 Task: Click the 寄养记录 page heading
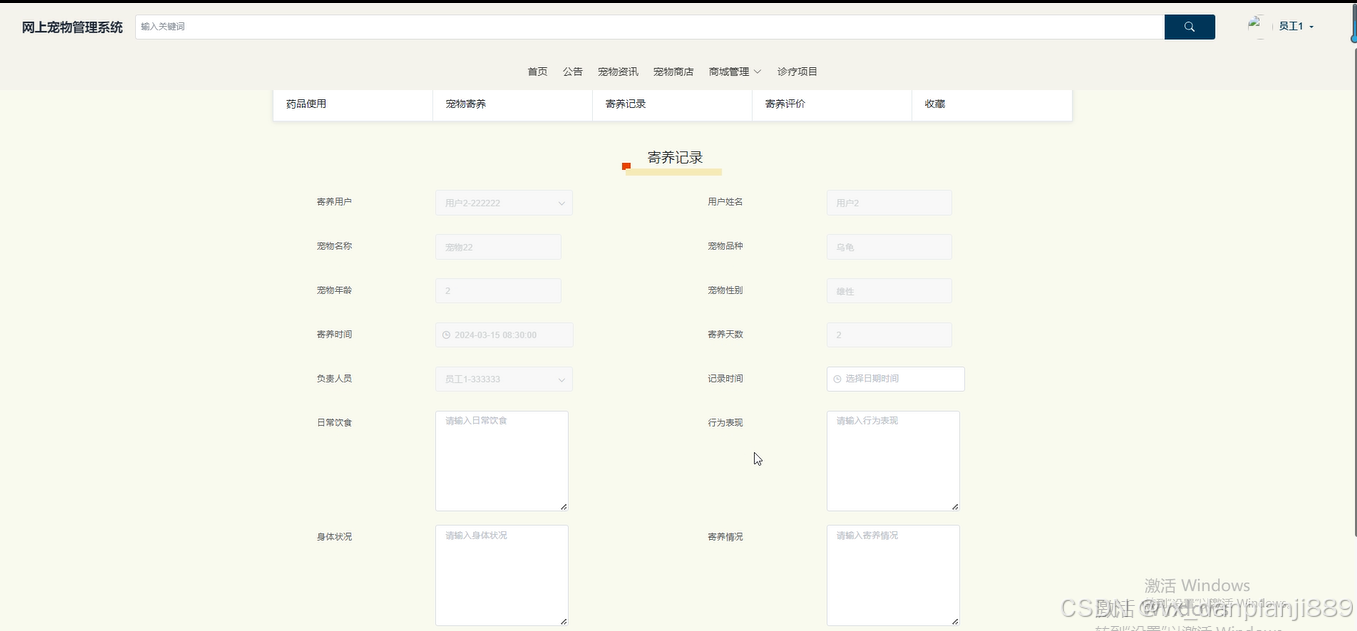pyautogui.click(x=675, y=158)
